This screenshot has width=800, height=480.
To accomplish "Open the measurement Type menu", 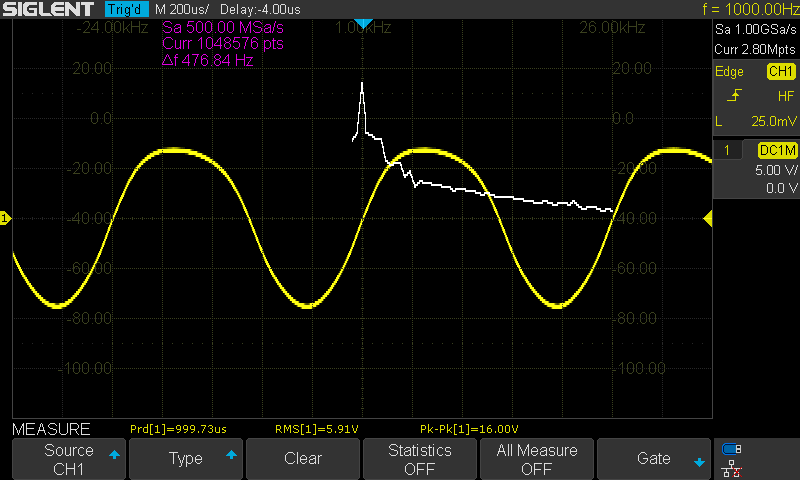I will pyautogui.click(x=186, y=459).
